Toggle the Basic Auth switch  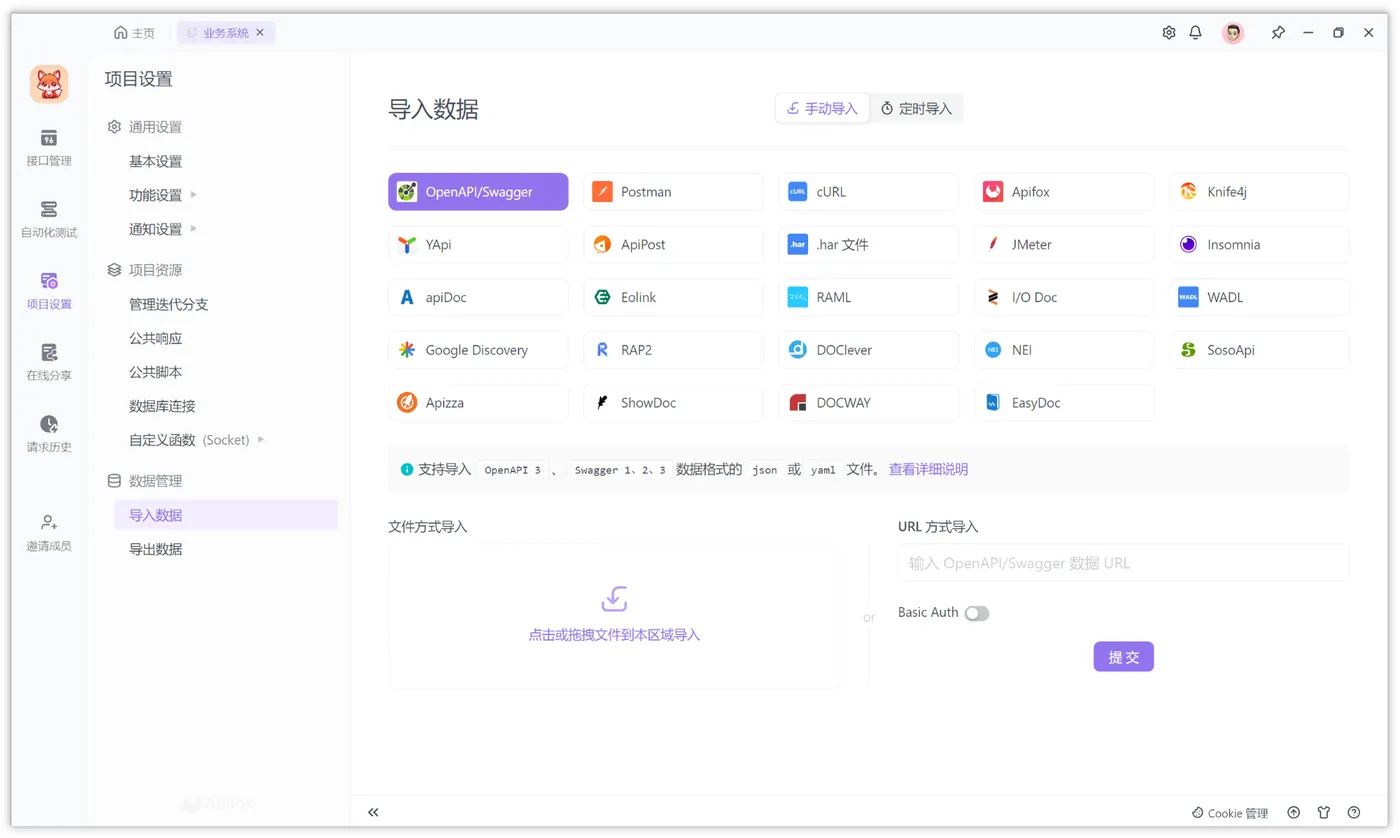977,613
